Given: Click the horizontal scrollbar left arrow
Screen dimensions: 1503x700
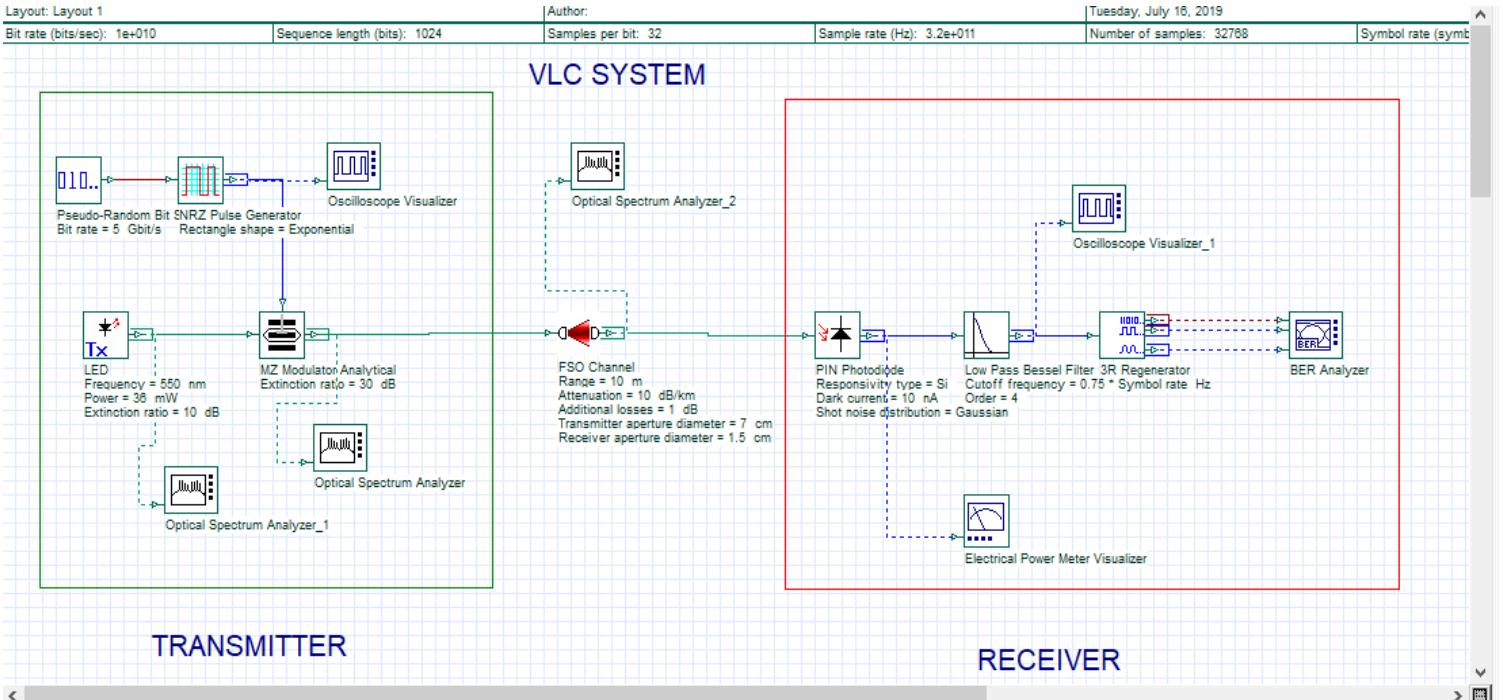Looking at the screenshot, I should (10, 692).
